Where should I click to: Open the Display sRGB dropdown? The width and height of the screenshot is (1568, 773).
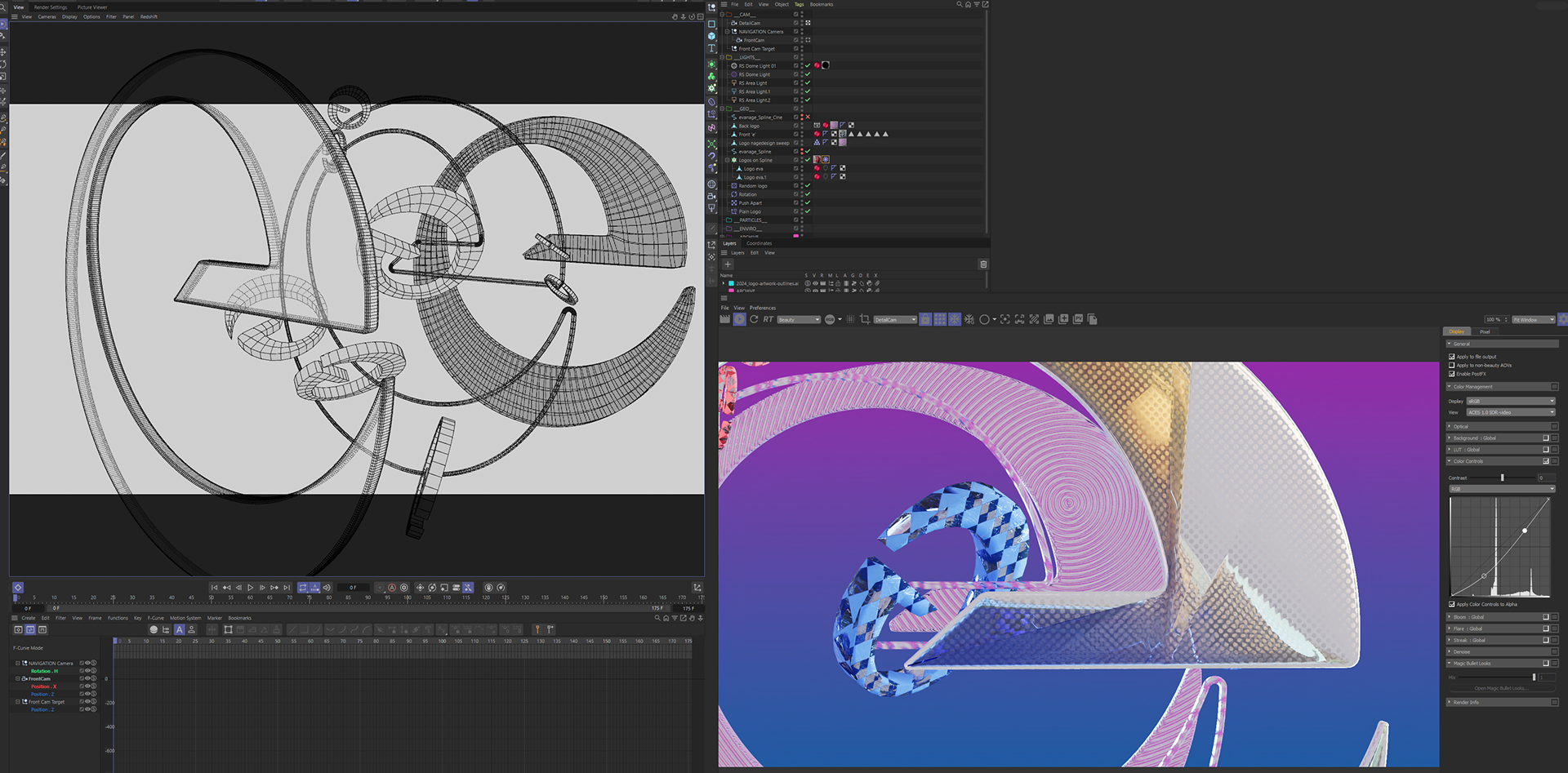point(1511,401)
